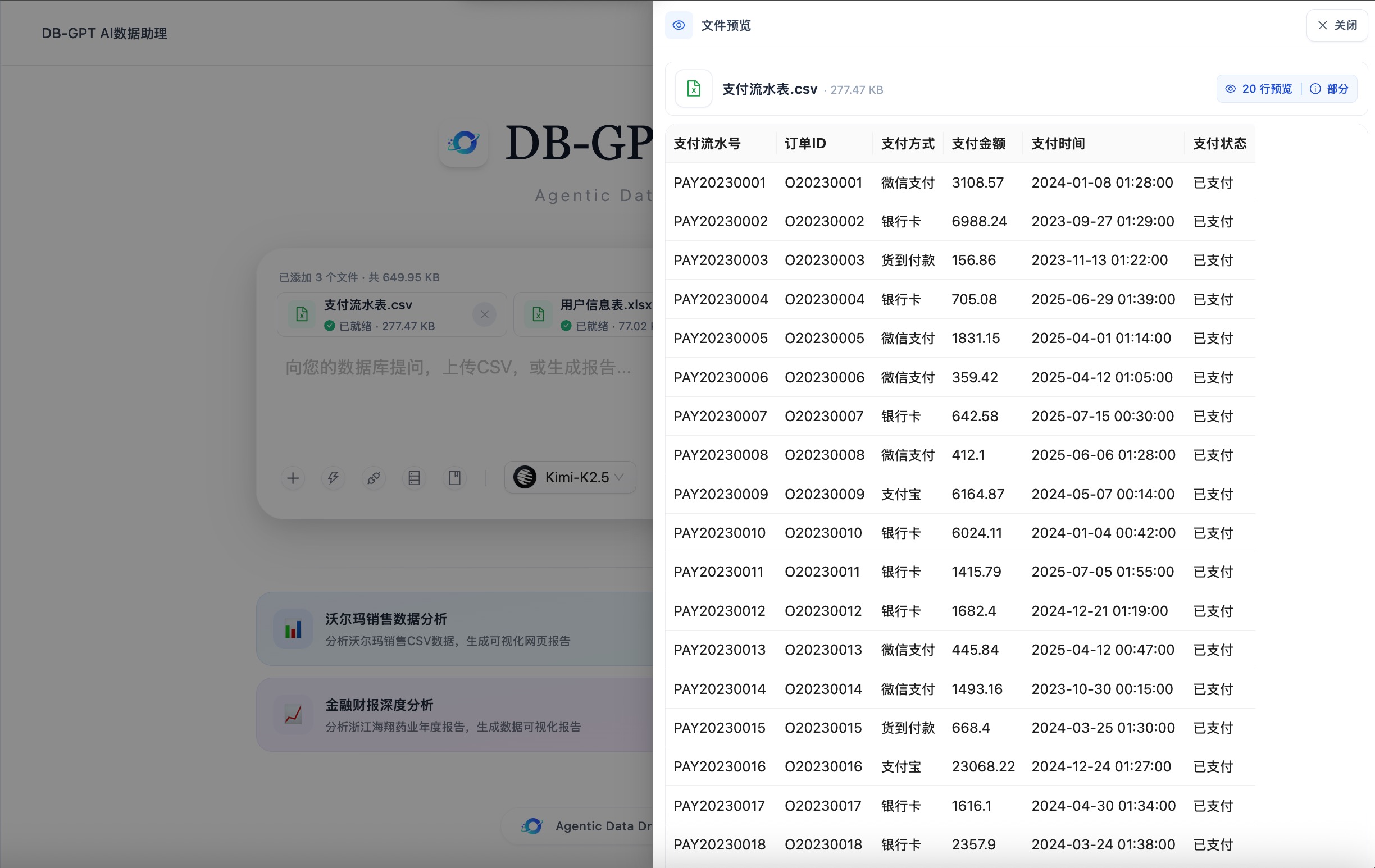Click the 支付方式 column header
Image resolution: width=1375 pixels, height=868 pixels.
[908, 143]
